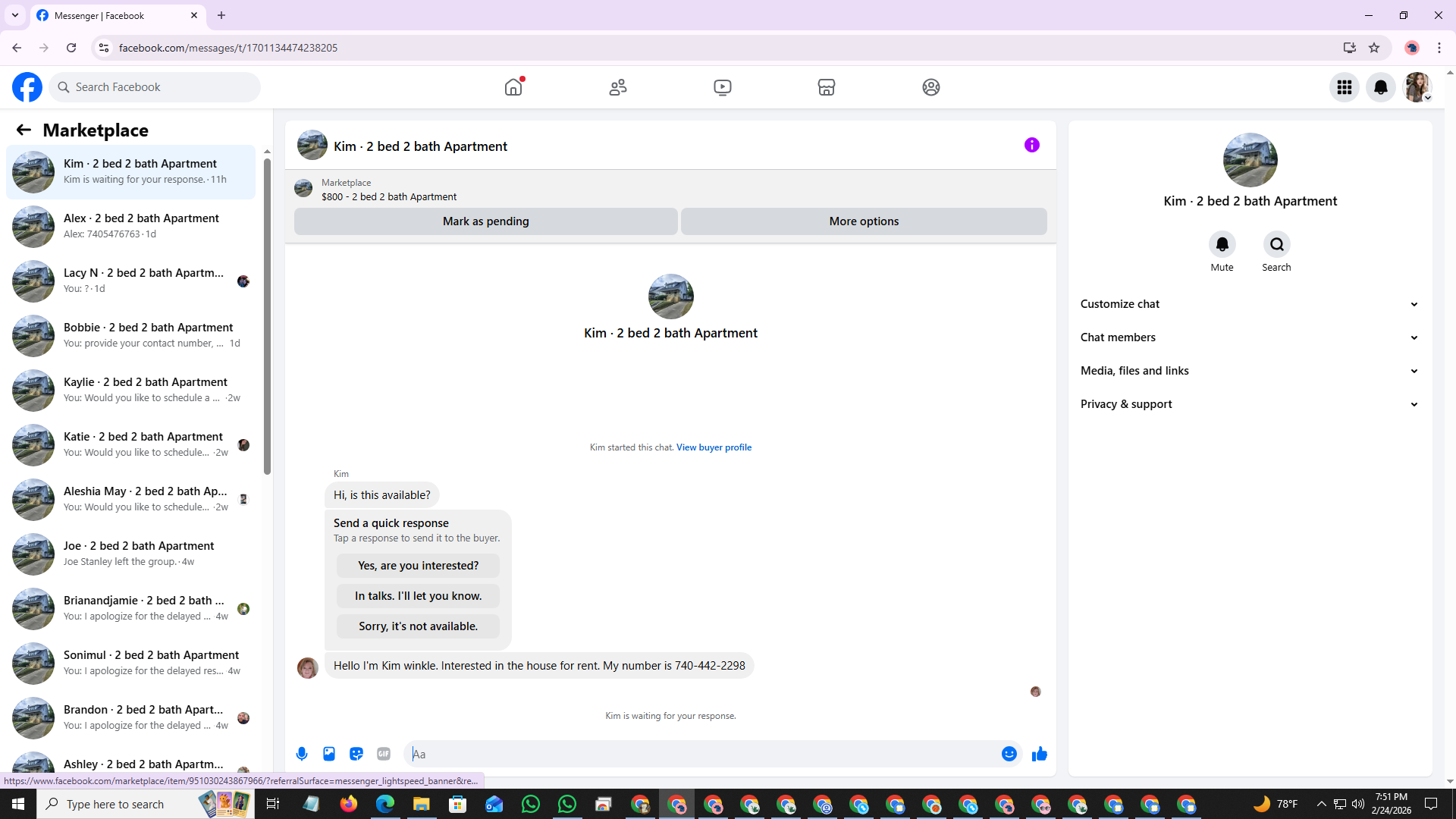The image size is (1456, 819).
Task: Send a thumbs-up like
Action: click(1040, 754)
